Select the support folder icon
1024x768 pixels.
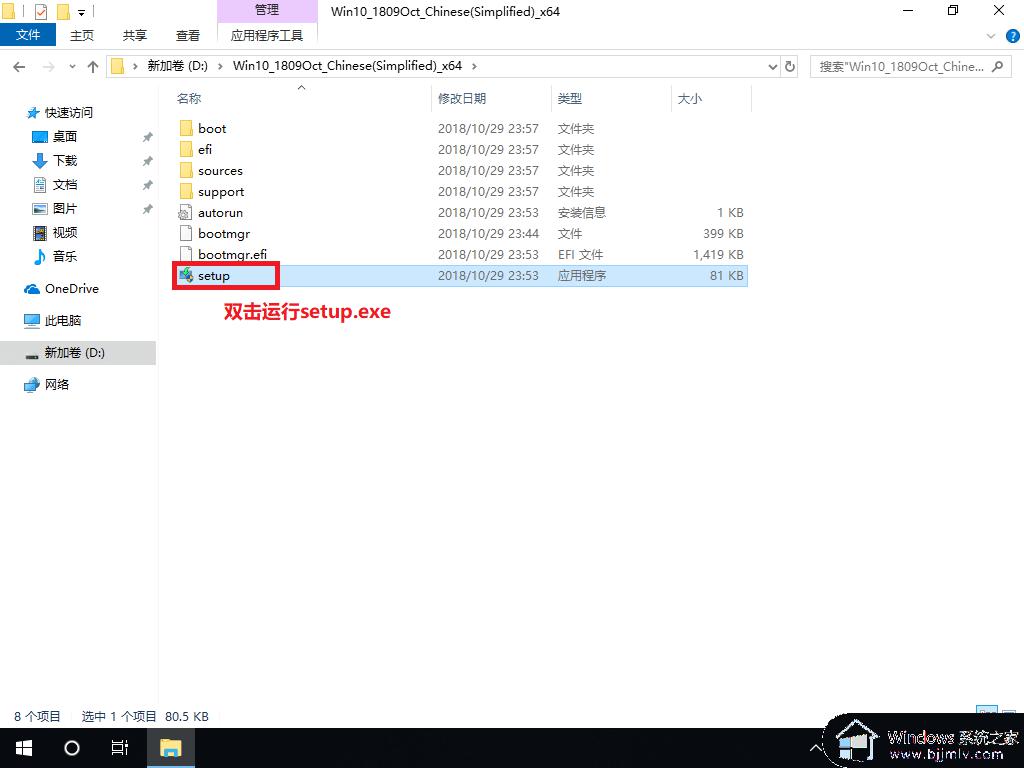(186, 191)
